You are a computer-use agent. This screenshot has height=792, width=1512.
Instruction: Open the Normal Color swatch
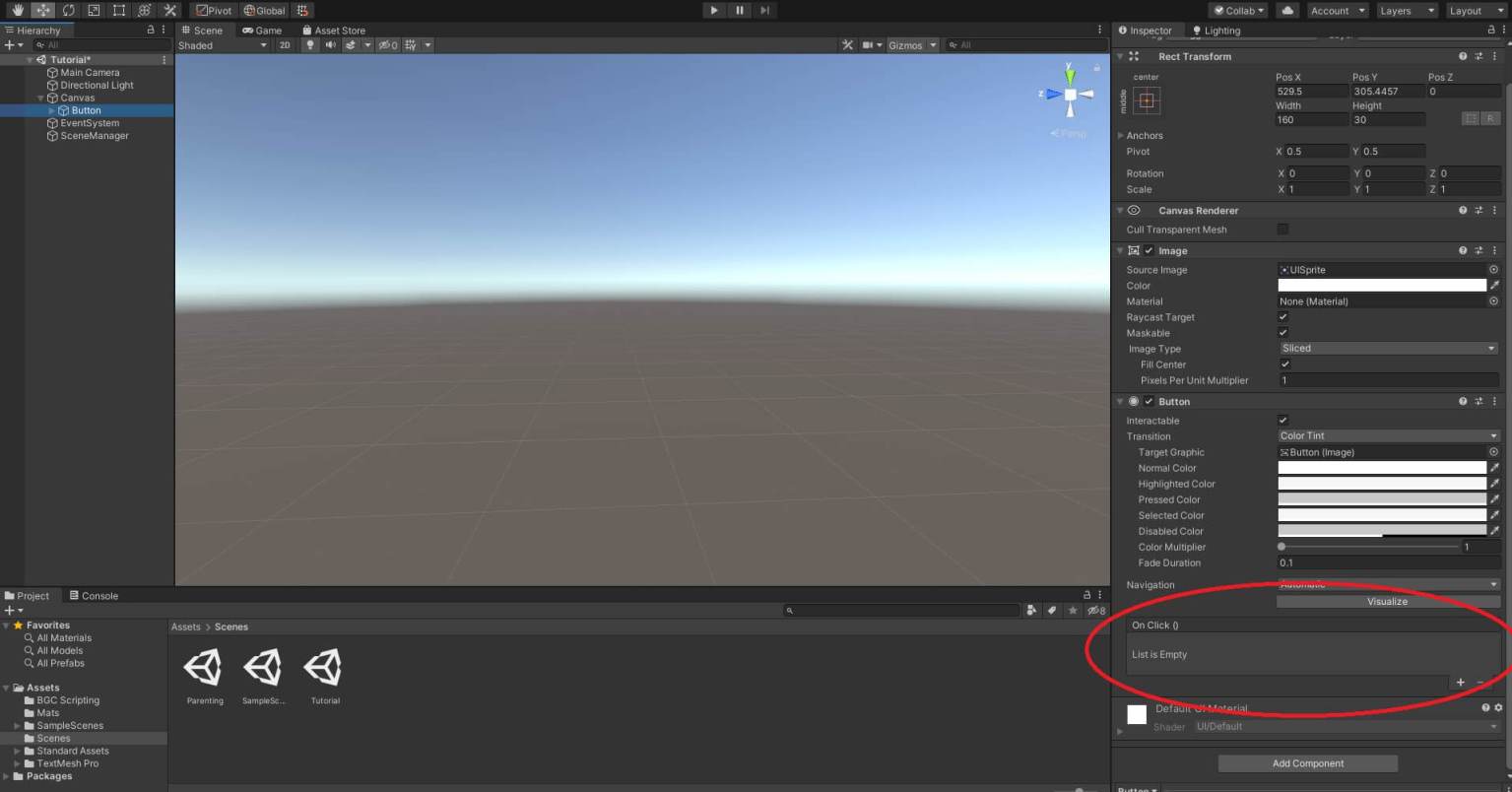pyautogui.click(x=1381, y=468)
